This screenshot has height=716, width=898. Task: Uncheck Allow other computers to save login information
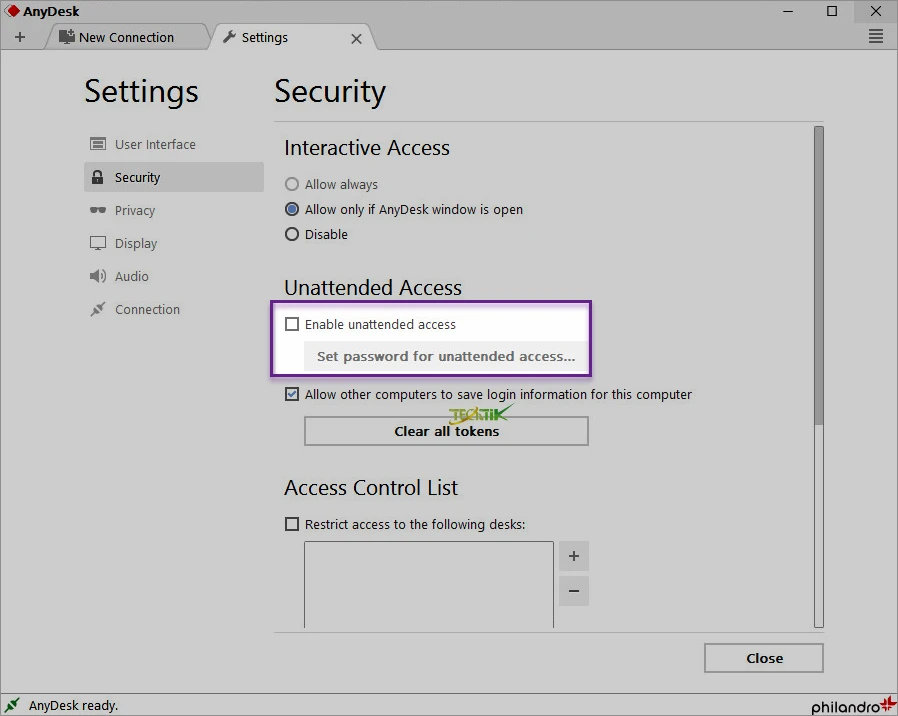click(x=292, y=394)
